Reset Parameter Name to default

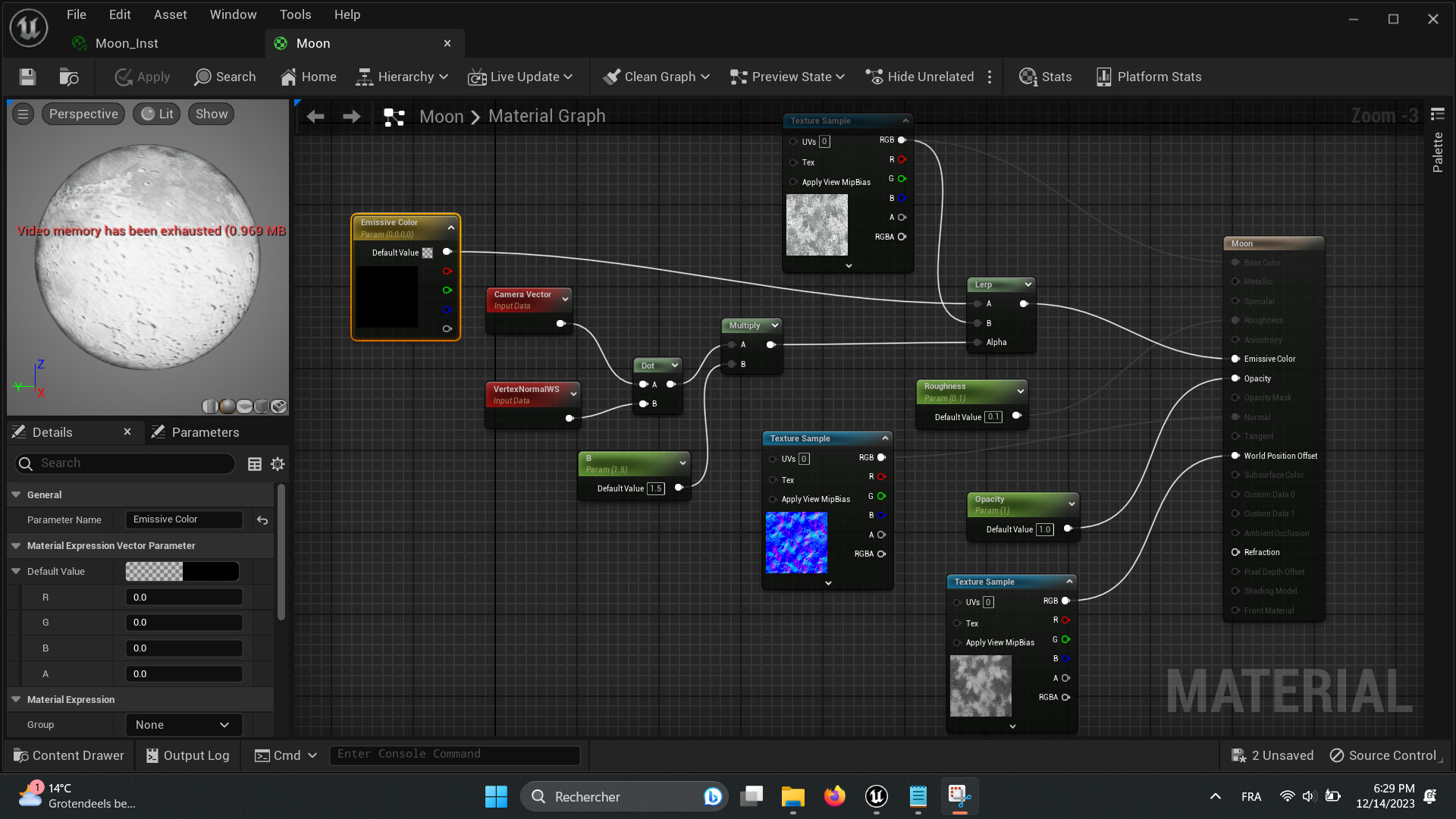(x=262, y=520)
